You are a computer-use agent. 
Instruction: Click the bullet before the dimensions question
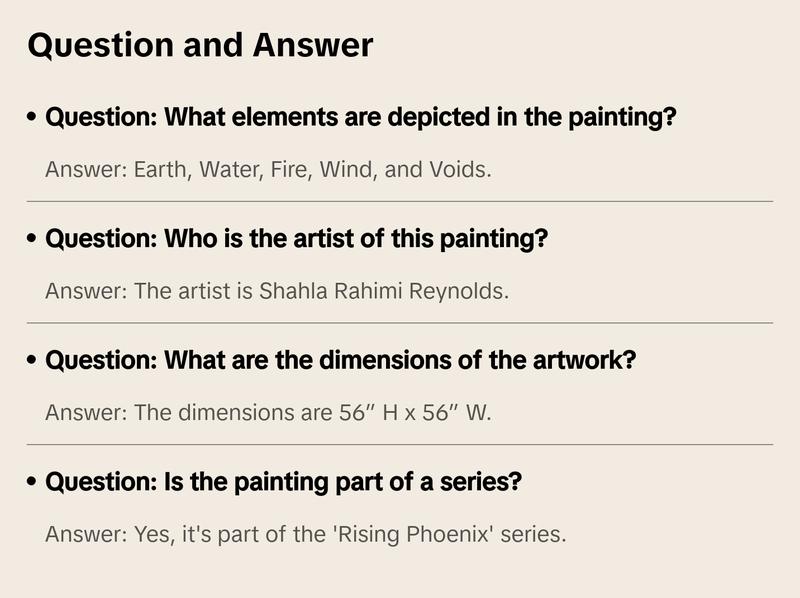(33, 361)
